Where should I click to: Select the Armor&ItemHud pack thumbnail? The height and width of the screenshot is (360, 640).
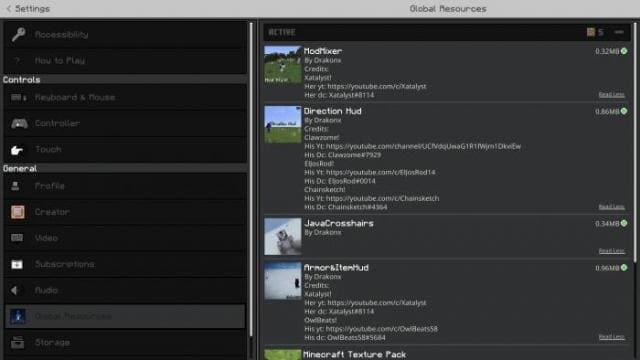point(282,281)
